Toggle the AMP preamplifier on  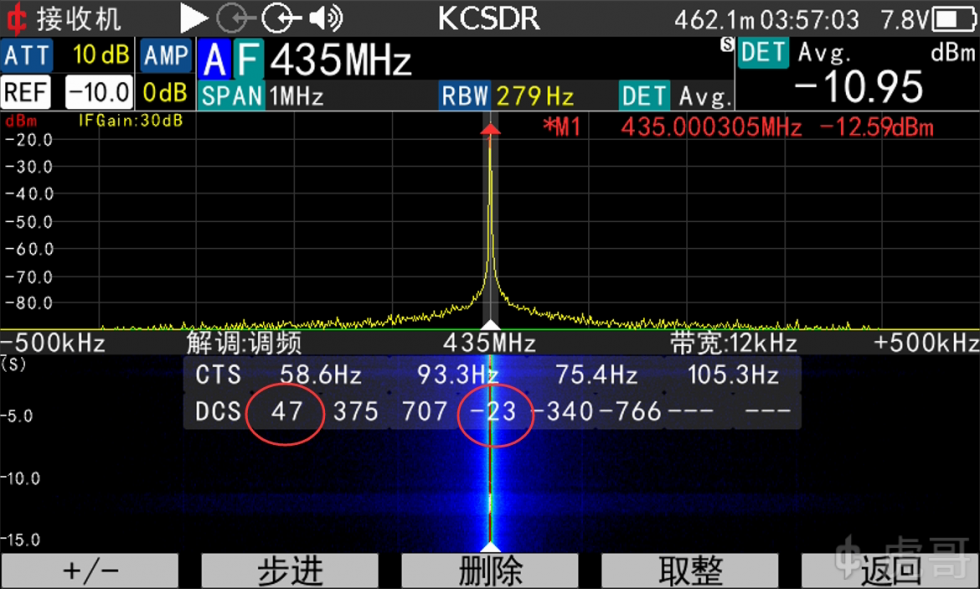[x=165, y=56]
